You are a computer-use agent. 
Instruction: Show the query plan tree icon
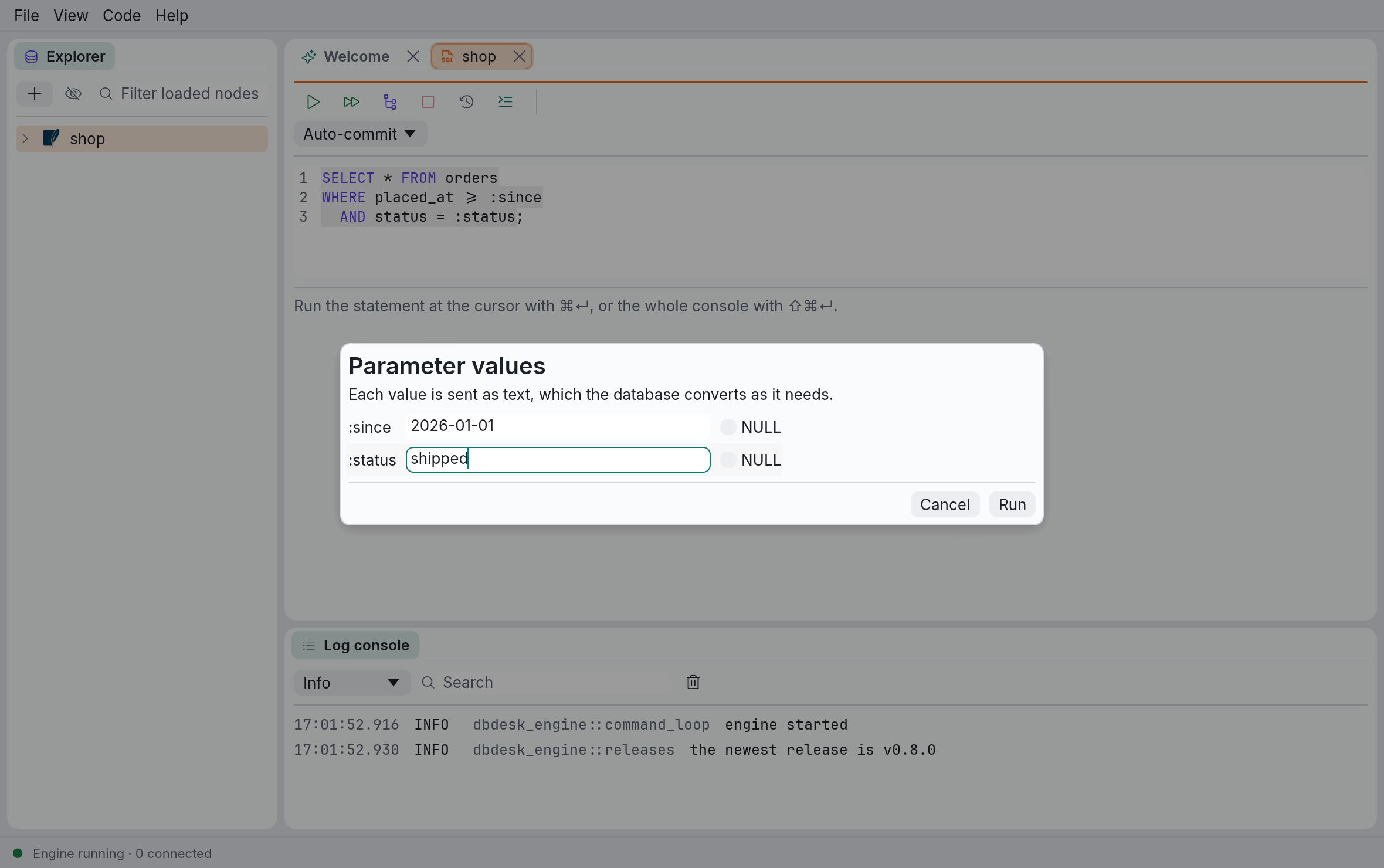390,102
